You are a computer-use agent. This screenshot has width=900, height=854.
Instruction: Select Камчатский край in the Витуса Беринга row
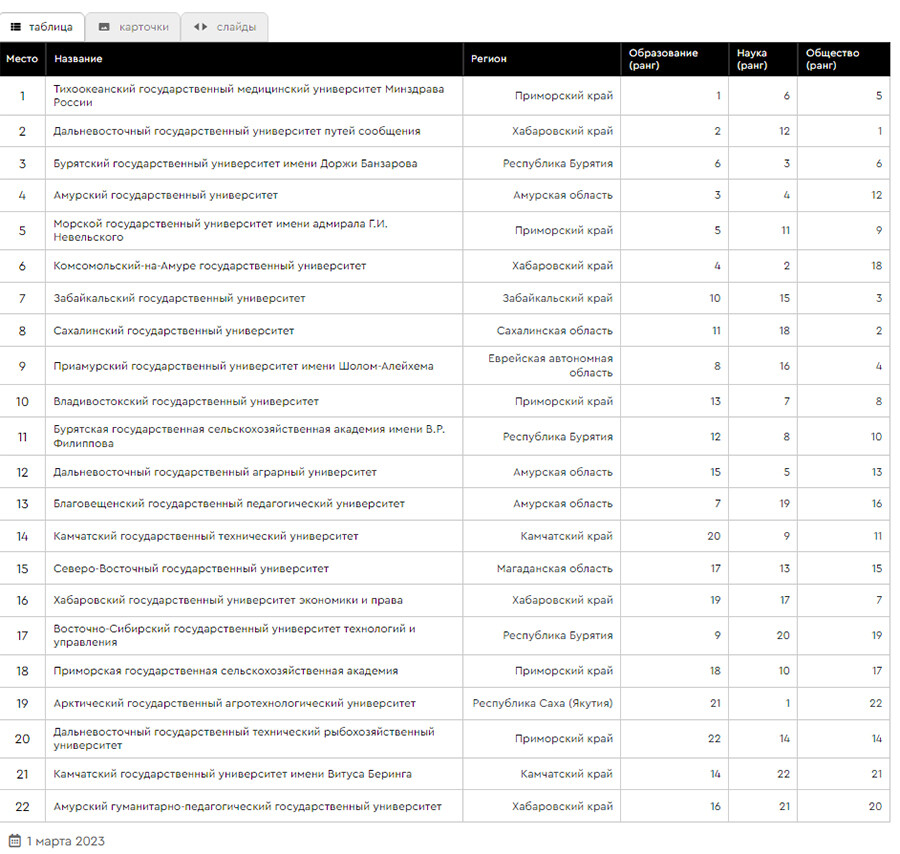[x=567, y=774]
